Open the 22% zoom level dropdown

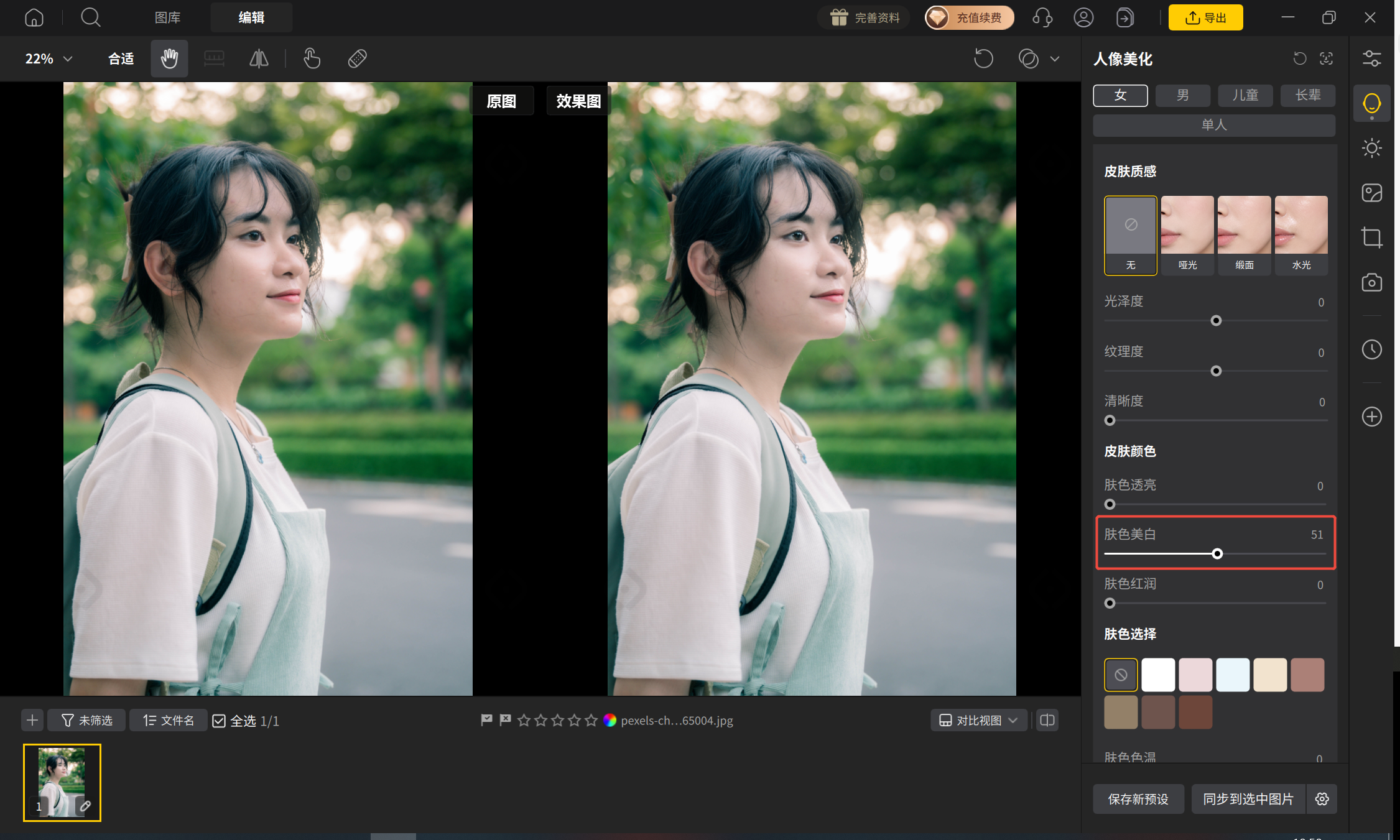pos(49,58)
